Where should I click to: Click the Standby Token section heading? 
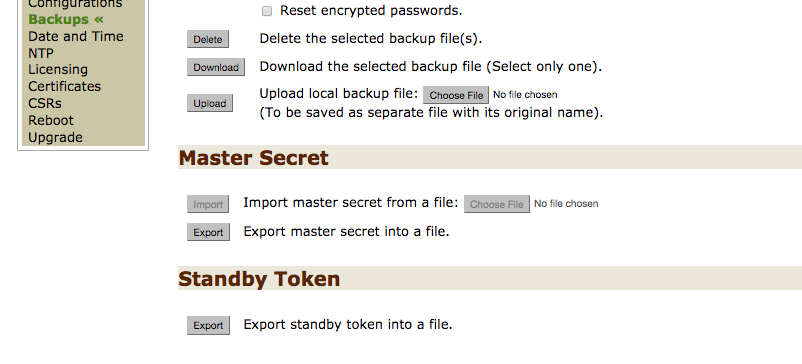point(259,279)
